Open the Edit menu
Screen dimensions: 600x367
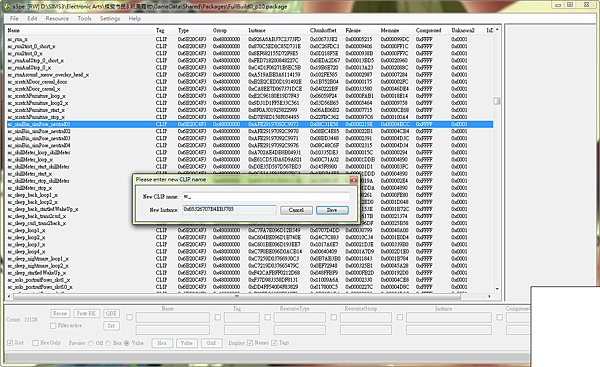pyautogui.click(x=32, y=18)
